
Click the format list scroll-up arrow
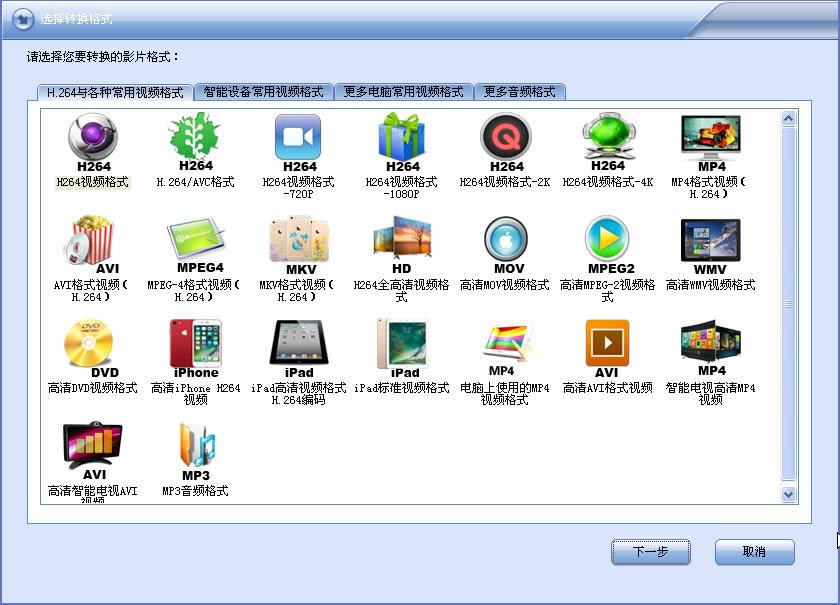coord(788,118)
